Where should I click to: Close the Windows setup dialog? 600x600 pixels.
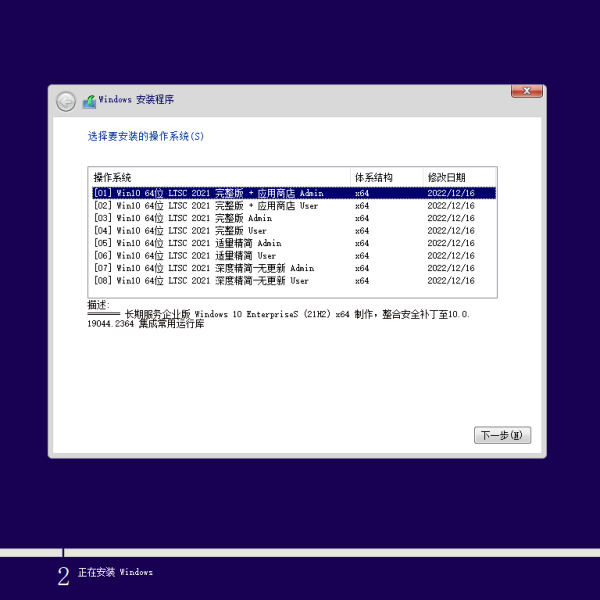click(x=527, y=91)
